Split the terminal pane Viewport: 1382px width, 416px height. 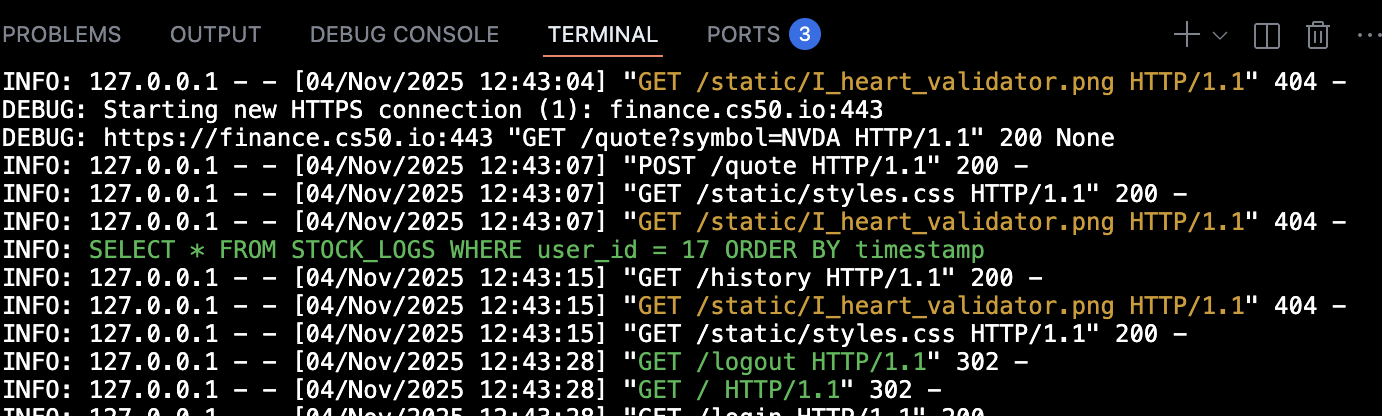[x=1267, y=36]
